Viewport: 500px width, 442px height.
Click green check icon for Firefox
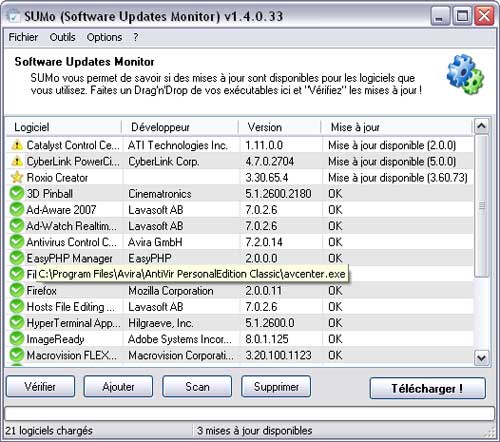tap(17, 290)
